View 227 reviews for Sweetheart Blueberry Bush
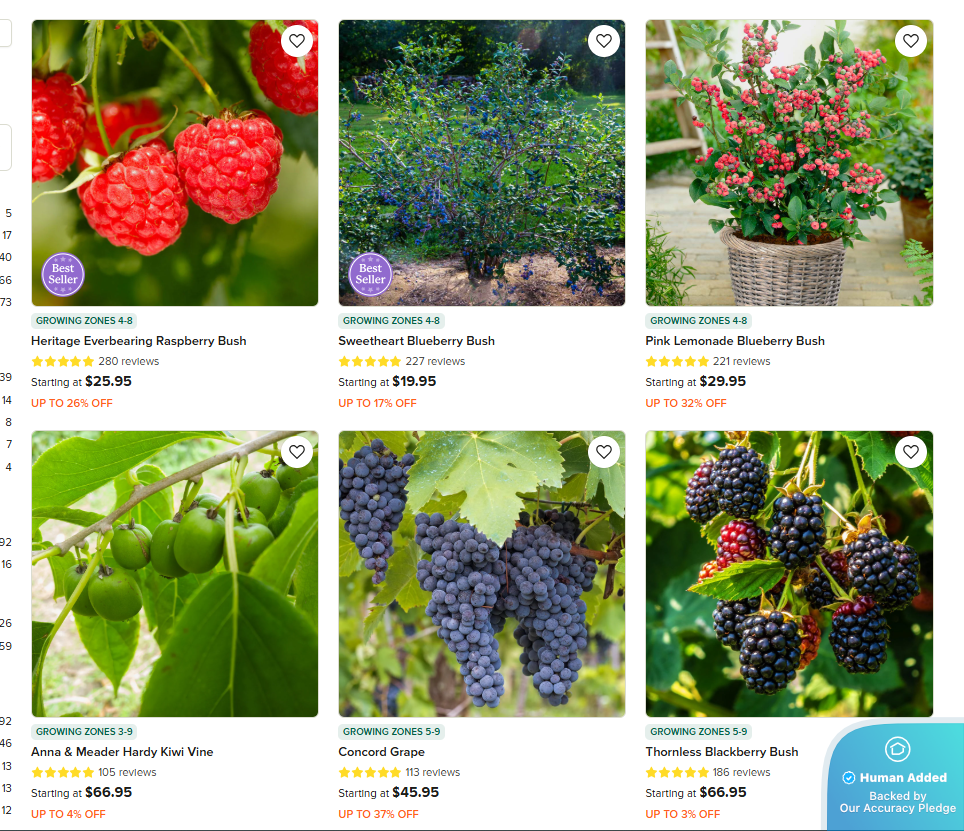 435,361
